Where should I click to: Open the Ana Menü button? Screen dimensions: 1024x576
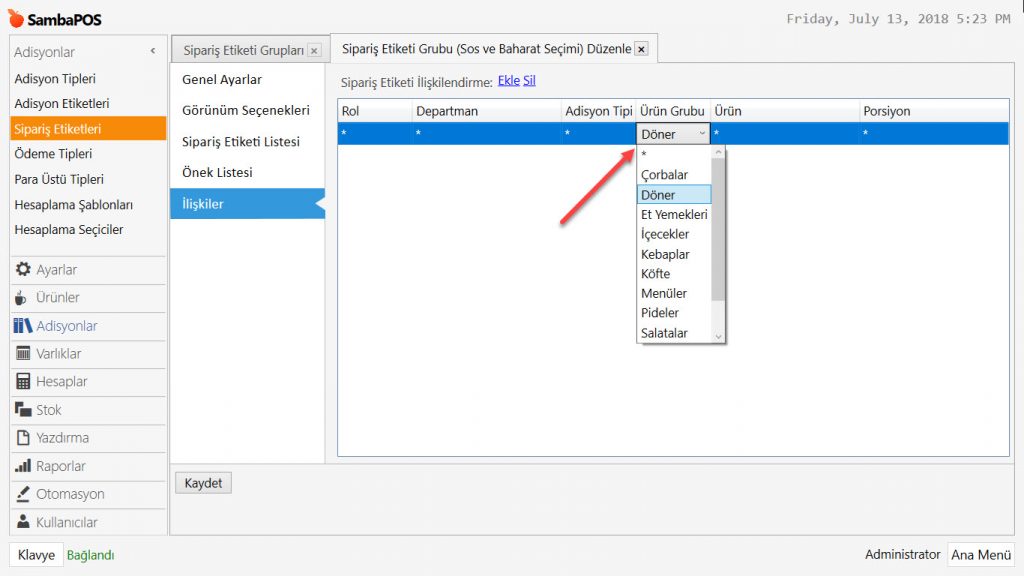(980, 555)
